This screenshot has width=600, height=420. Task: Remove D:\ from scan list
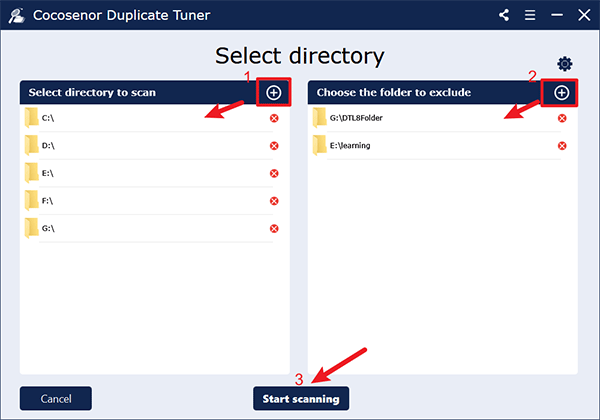[274, 146]
